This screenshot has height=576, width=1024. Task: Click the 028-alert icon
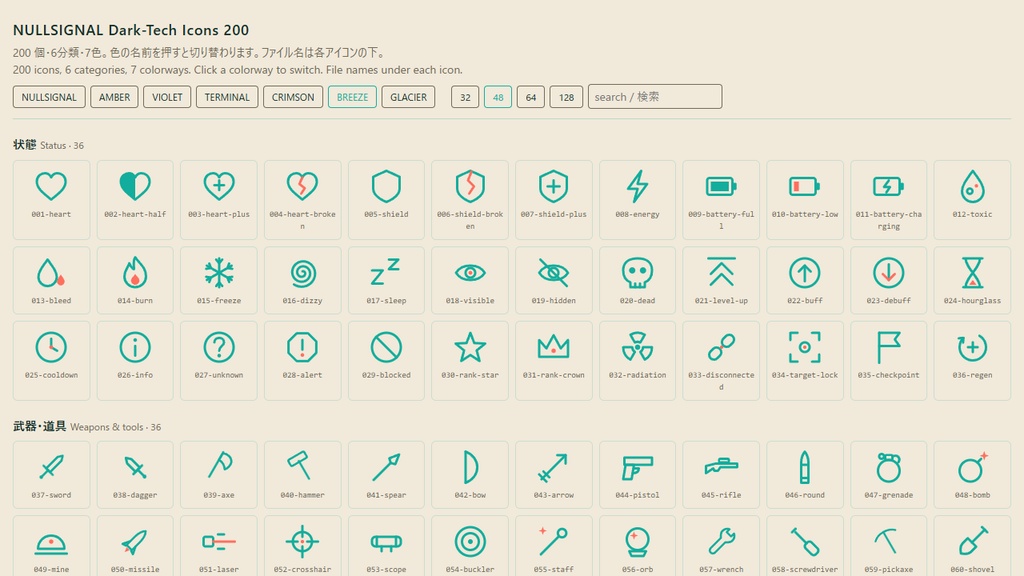click(x=302, y=347)
